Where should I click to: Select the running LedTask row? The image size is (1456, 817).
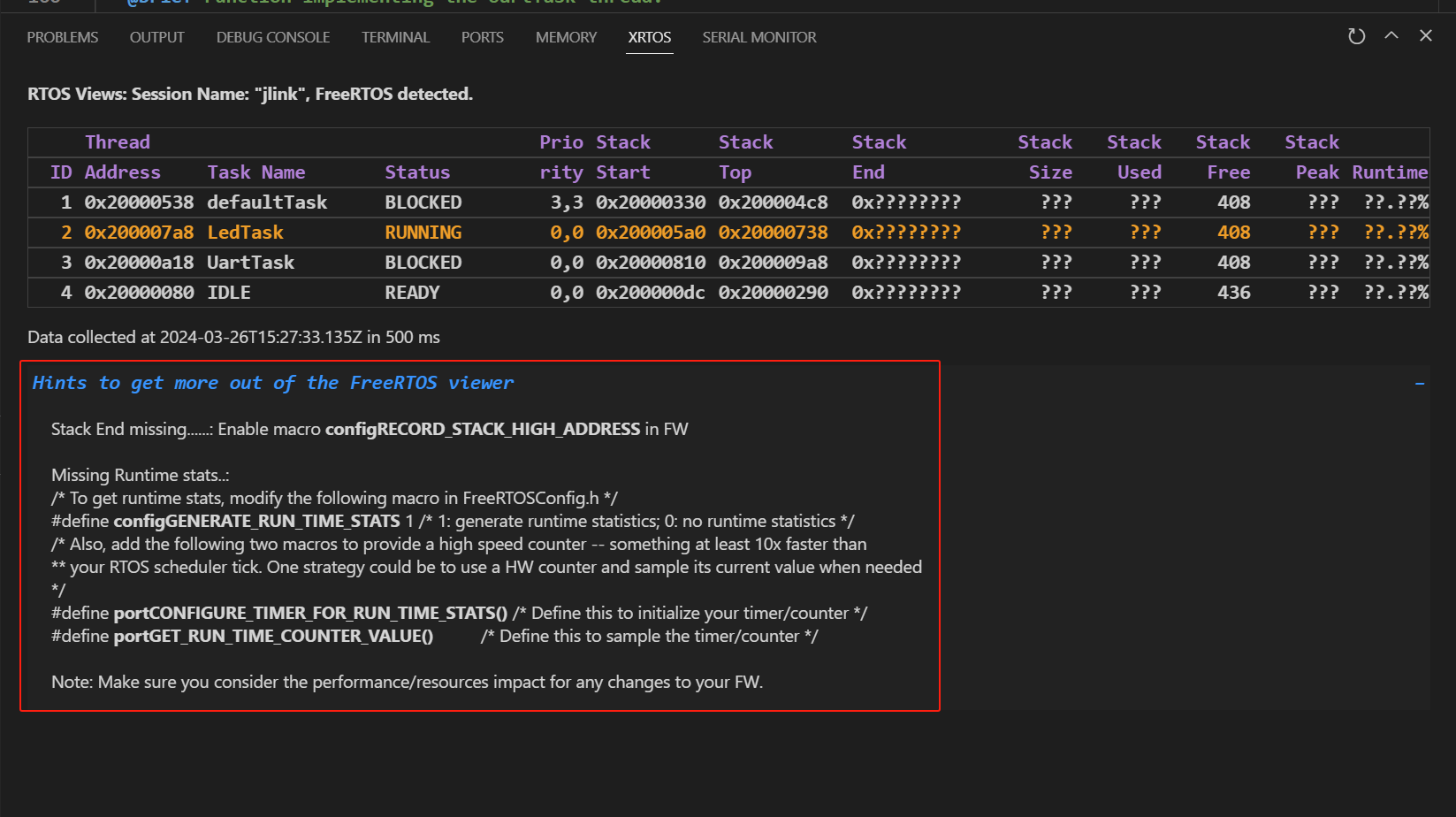(x=728, y=233)
